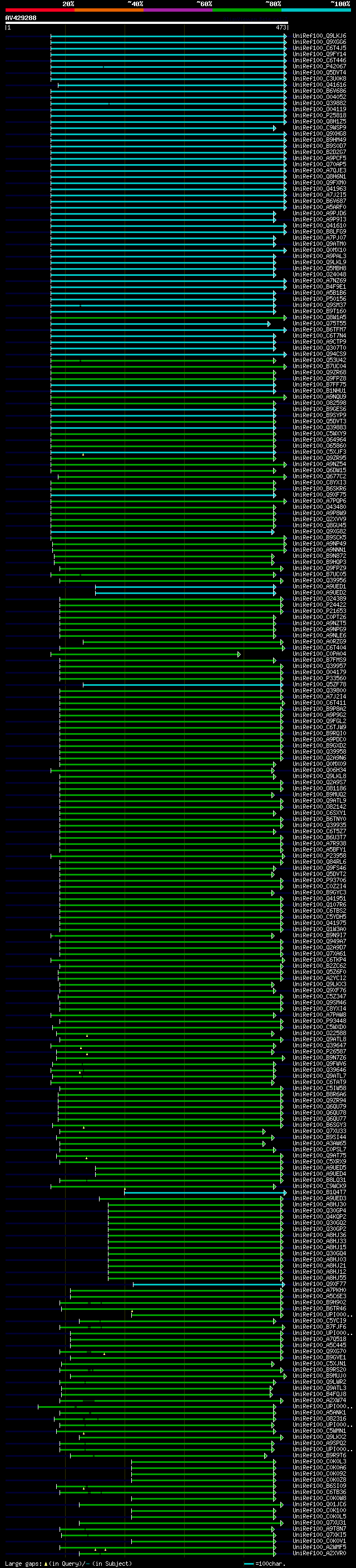Select the query name AV429288
This screenshot has width=356, height=1568.
coord(21,18)
